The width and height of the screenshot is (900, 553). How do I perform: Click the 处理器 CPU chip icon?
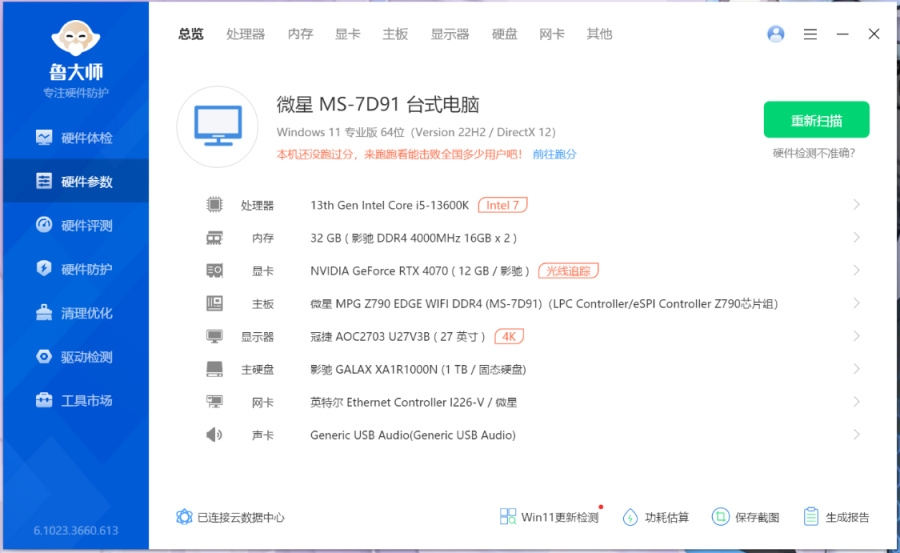[214, 204]
